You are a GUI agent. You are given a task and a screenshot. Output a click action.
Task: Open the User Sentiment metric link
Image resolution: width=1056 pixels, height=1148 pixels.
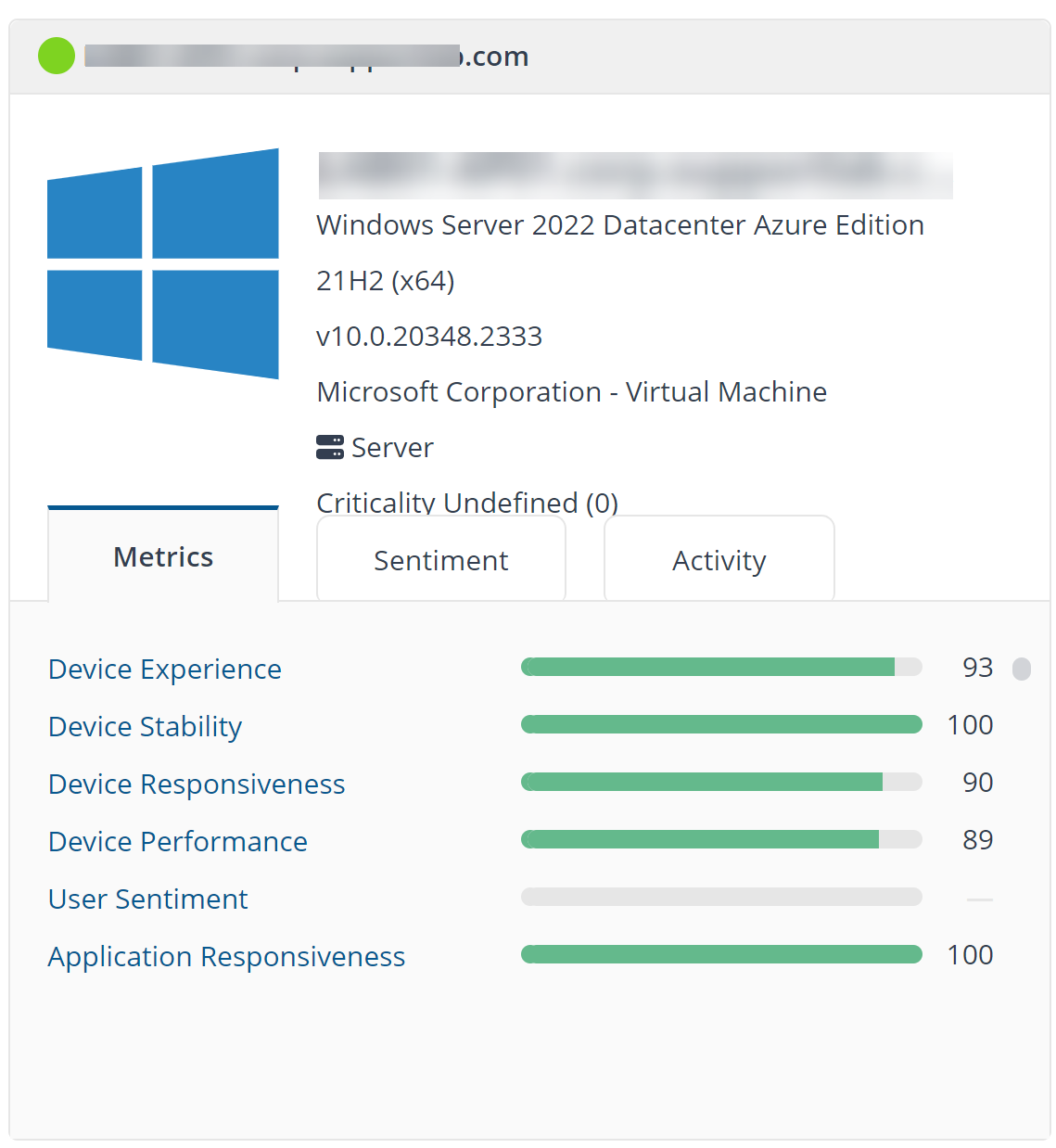tap(148, 899)
